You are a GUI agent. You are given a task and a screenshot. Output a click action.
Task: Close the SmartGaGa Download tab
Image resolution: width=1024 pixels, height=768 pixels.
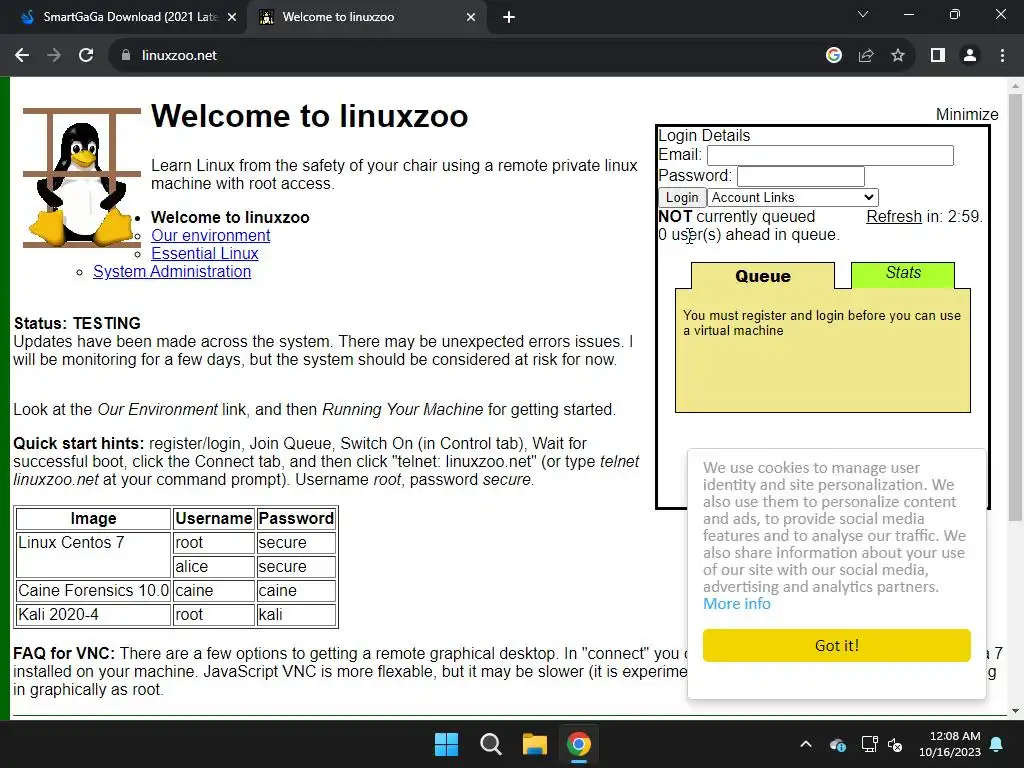point(232,18)
